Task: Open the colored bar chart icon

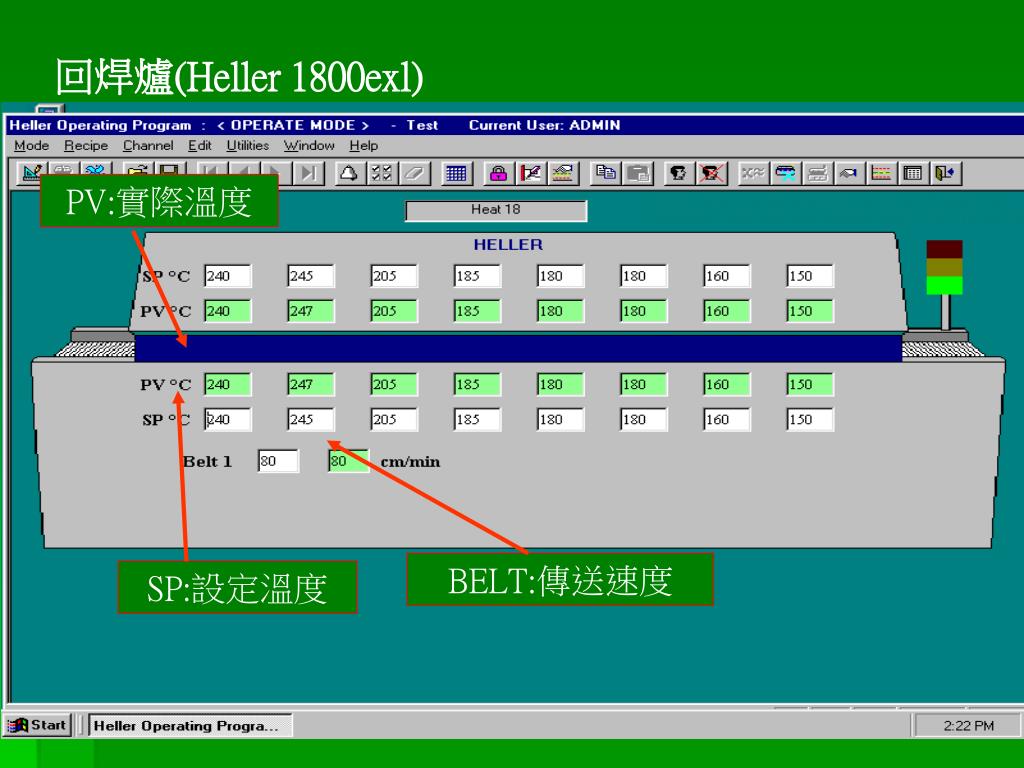Action: [881, 173]
